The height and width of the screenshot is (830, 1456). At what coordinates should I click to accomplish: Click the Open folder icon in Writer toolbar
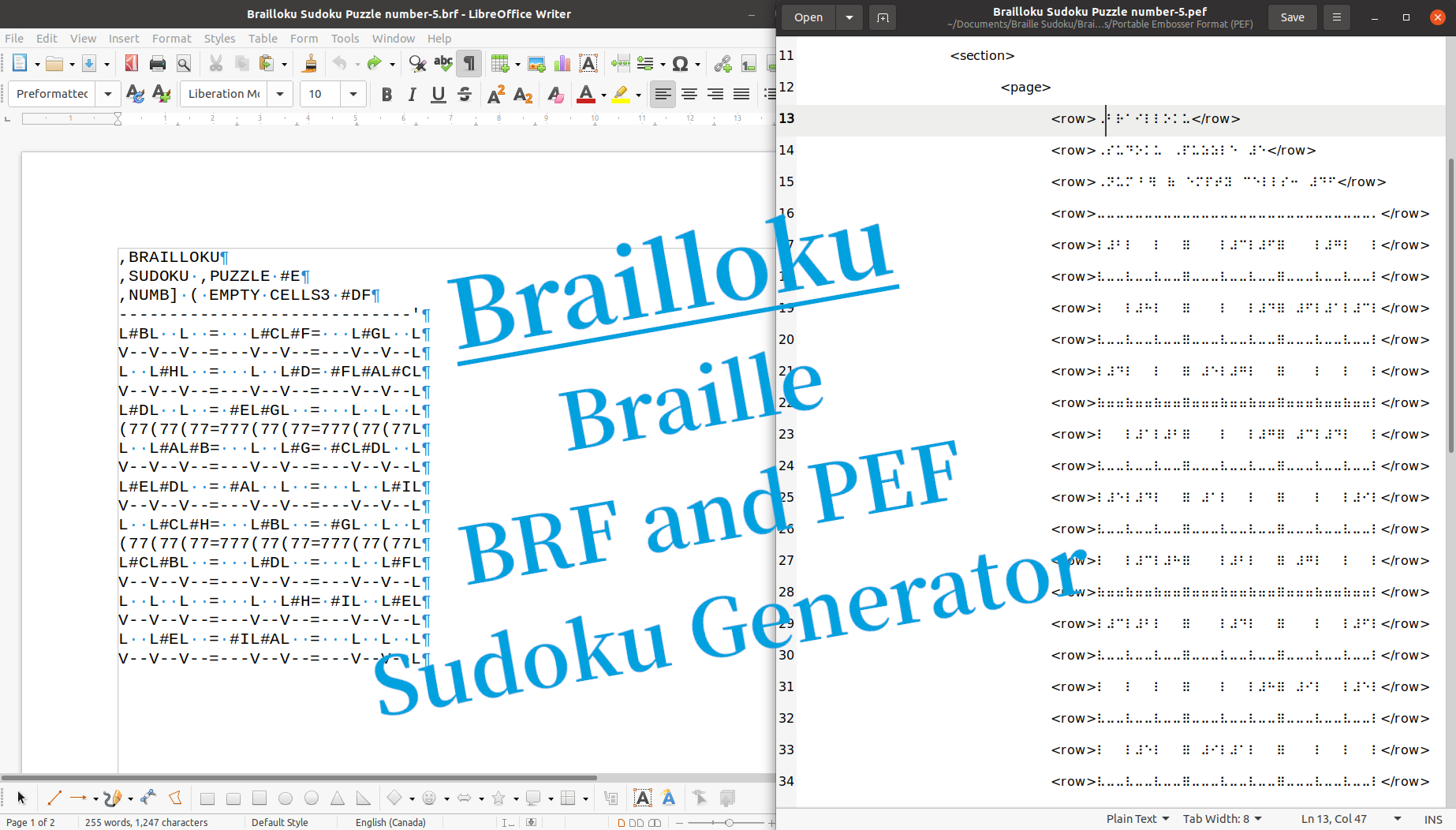tap(54, 64)
